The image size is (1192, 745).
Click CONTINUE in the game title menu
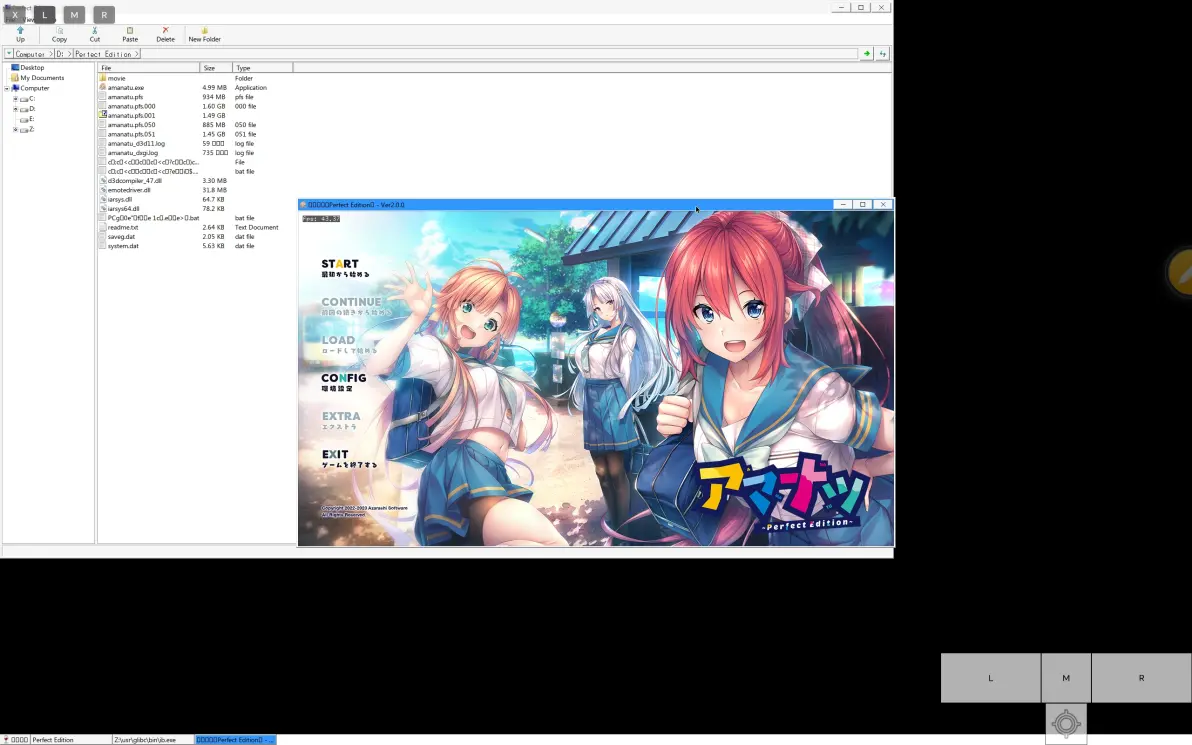pyautogui.click(x=355, y=306)
